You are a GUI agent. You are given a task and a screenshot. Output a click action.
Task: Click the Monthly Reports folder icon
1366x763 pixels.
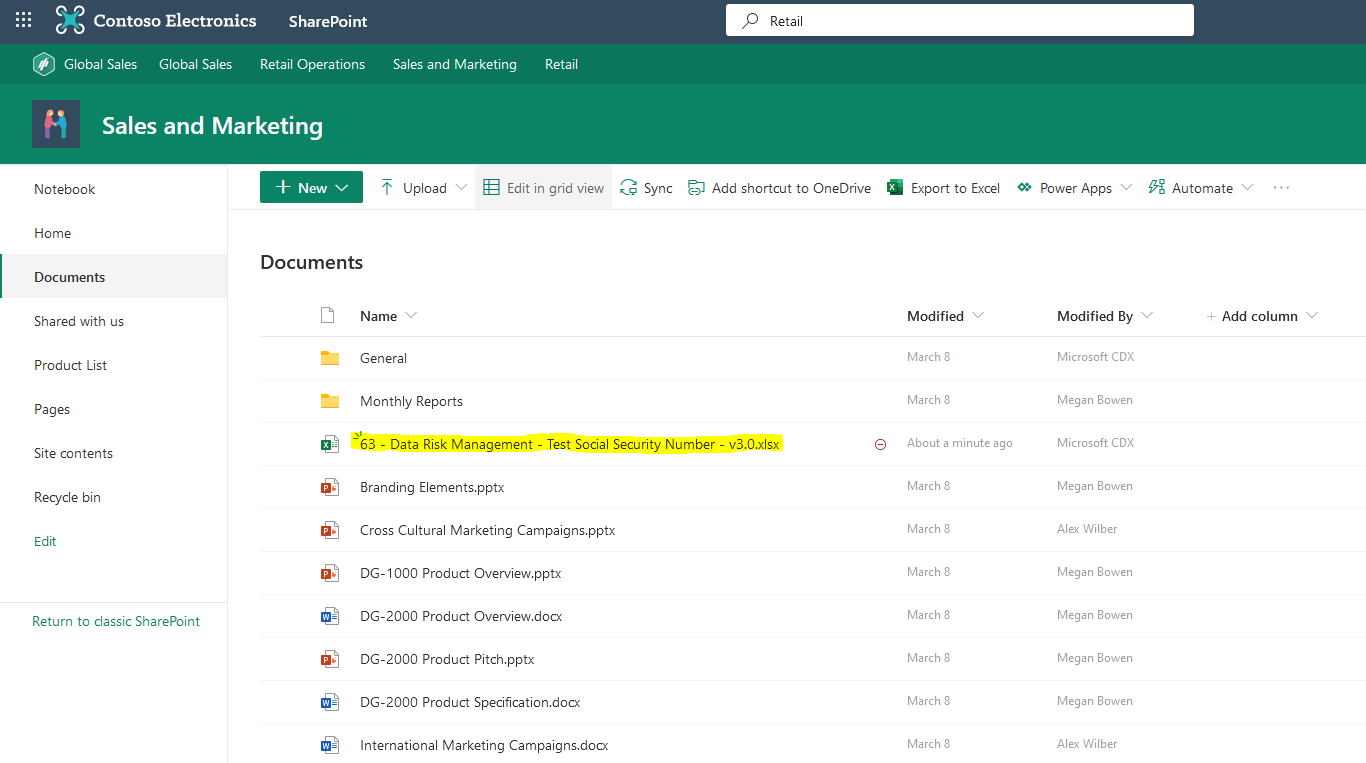click(330, 401)
